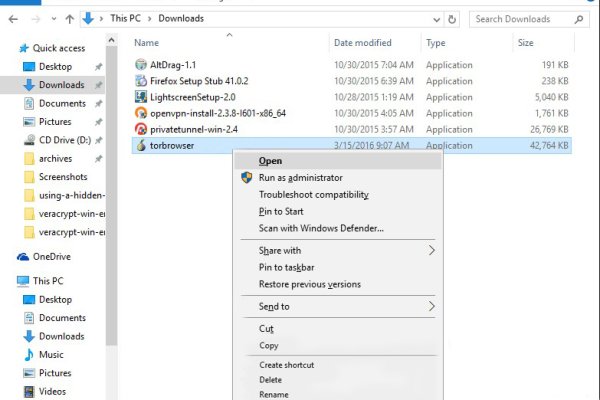Select the openvpn-install file icon
Screen dimensions: 600x400
click(141, 113)
